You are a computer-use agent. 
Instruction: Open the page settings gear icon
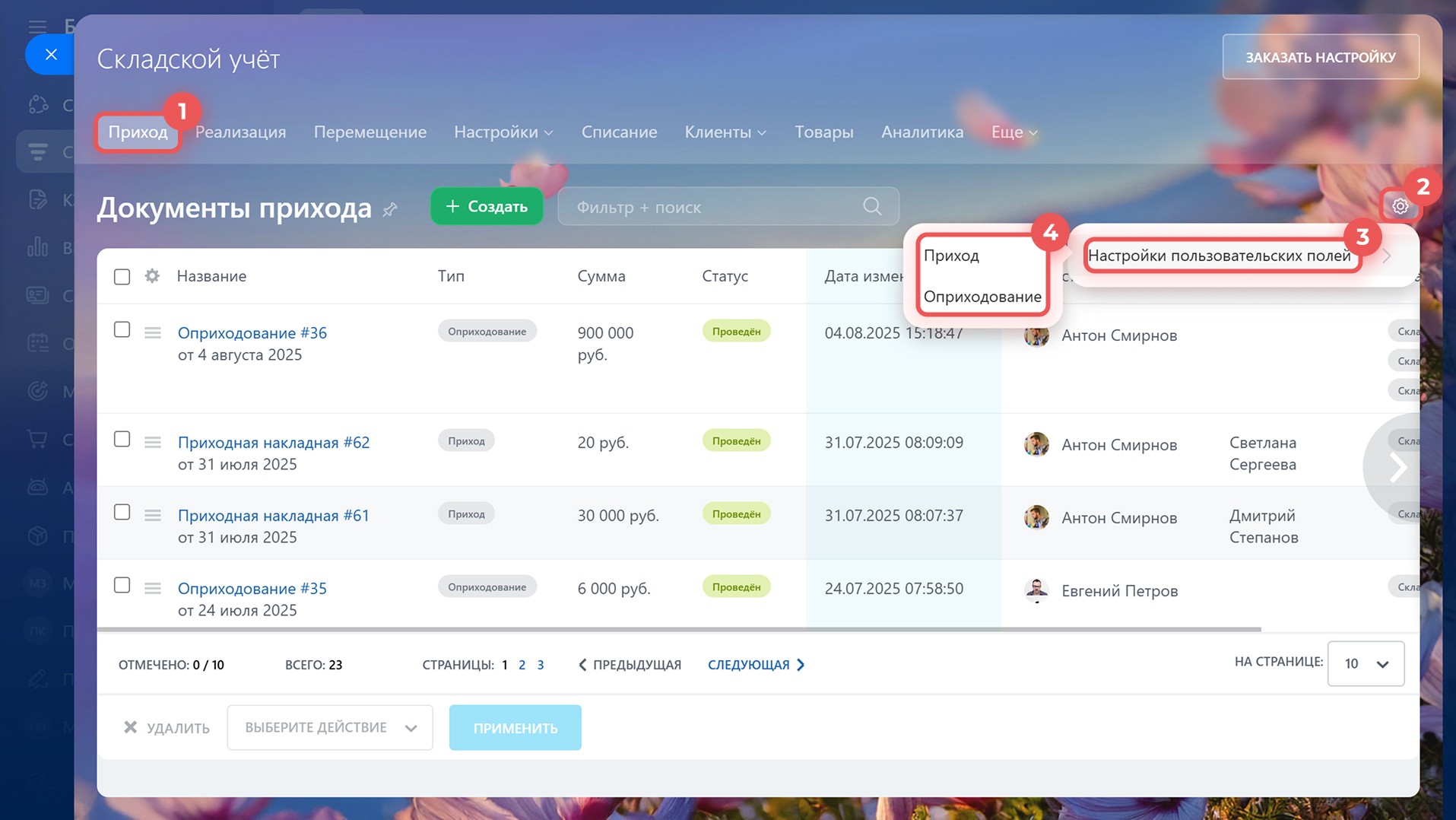click(1400, 206)
